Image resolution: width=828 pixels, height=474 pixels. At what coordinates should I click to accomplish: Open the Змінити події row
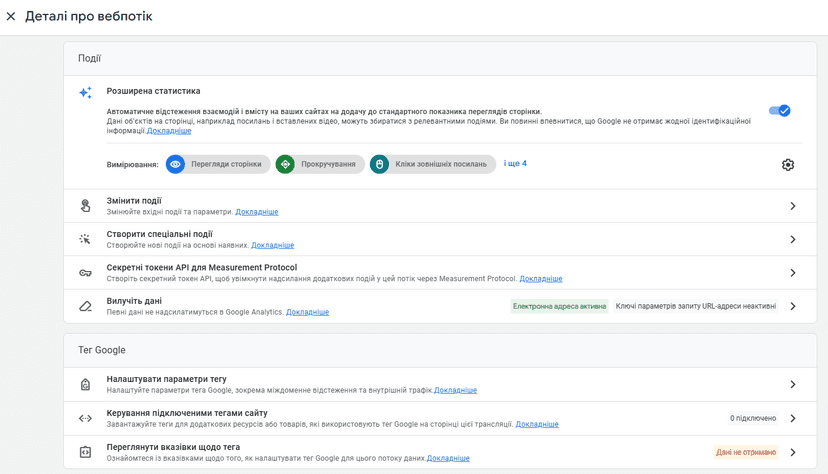click(x=440, y=206)
